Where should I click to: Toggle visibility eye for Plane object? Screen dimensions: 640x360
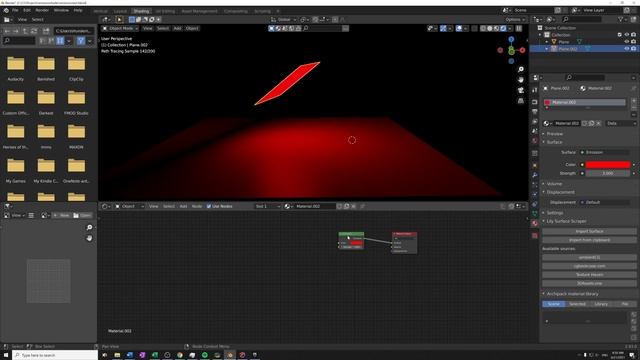point(627,42)
